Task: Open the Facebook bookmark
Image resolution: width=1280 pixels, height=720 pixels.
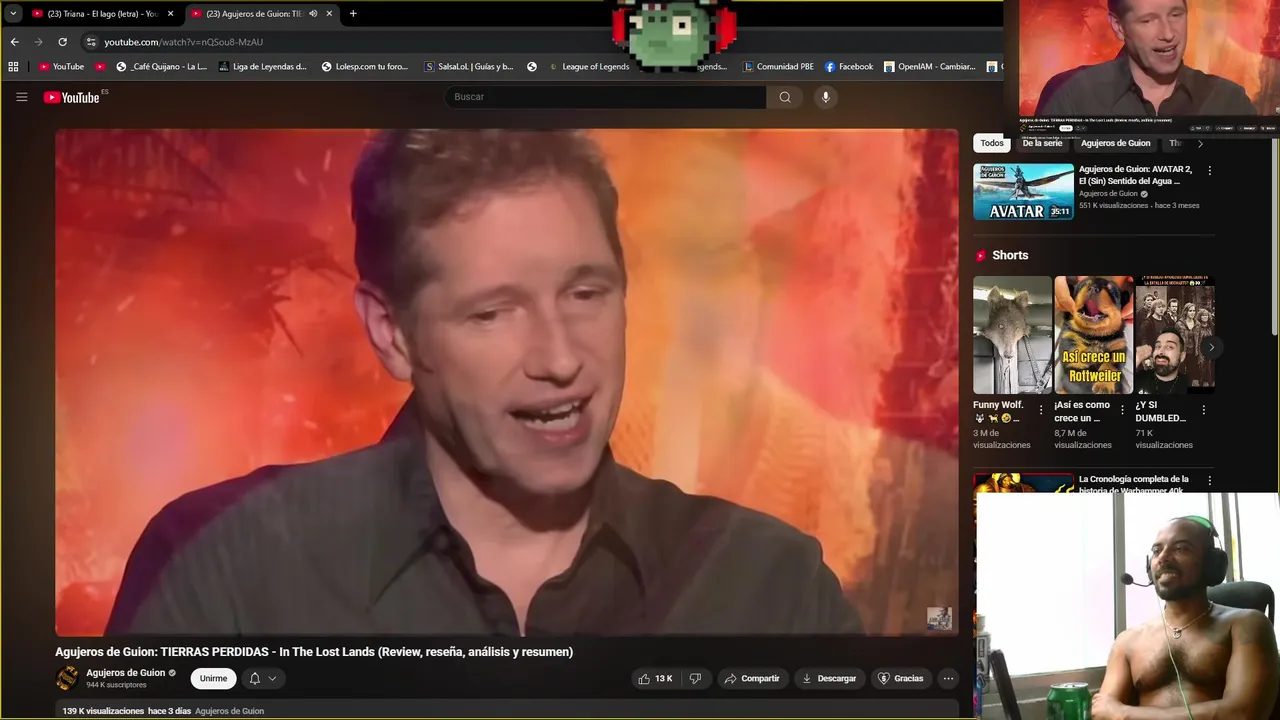Action: coord(849,67)
